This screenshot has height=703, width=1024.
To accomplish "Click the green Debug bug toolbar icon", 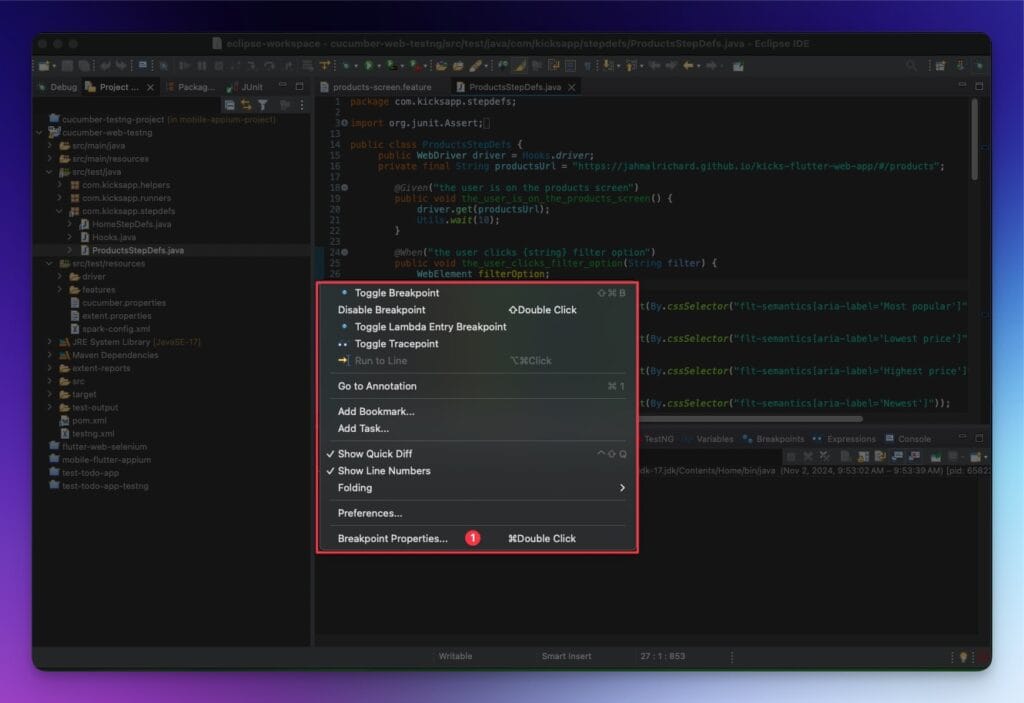I will click(x=346, y=65).
